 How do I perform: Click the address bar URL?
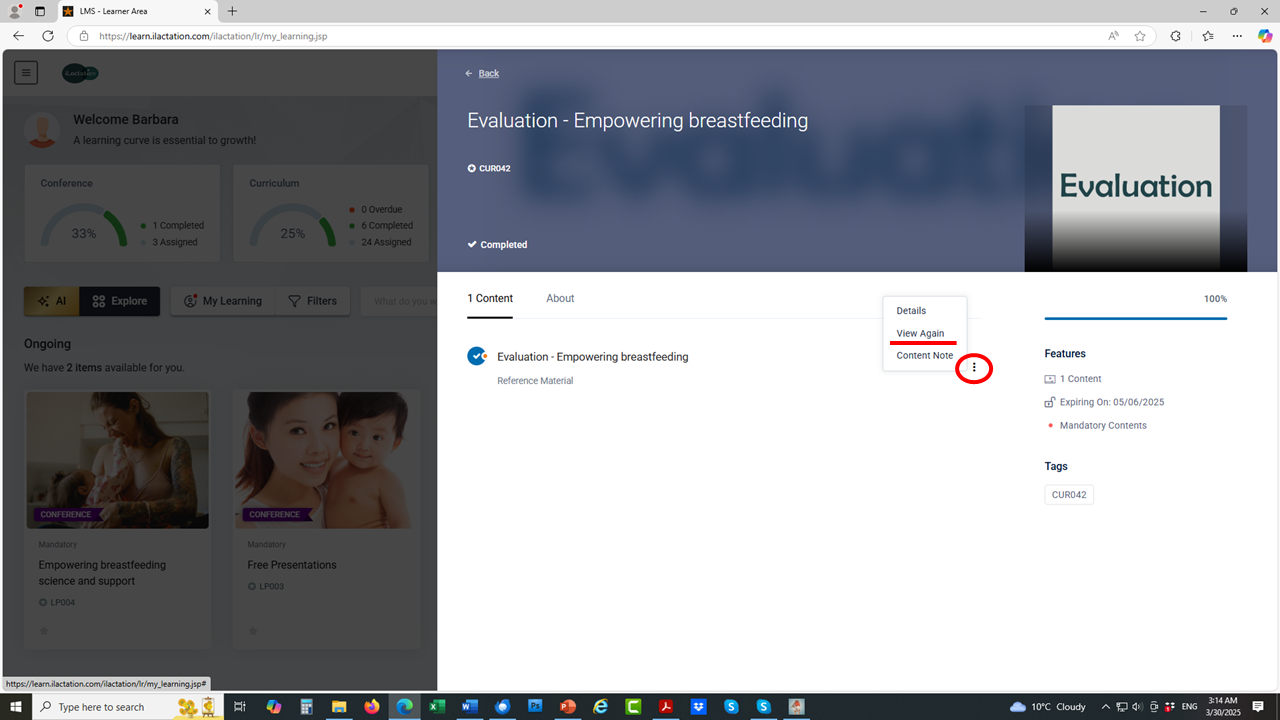tap(213, 36)
